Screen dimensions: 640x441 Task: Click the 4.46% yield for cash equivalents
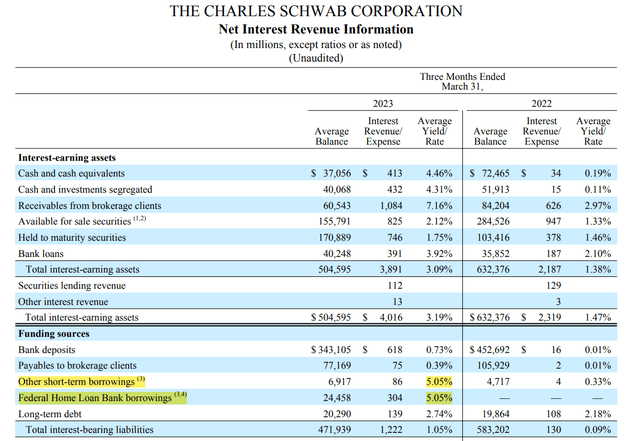(439, 174)
